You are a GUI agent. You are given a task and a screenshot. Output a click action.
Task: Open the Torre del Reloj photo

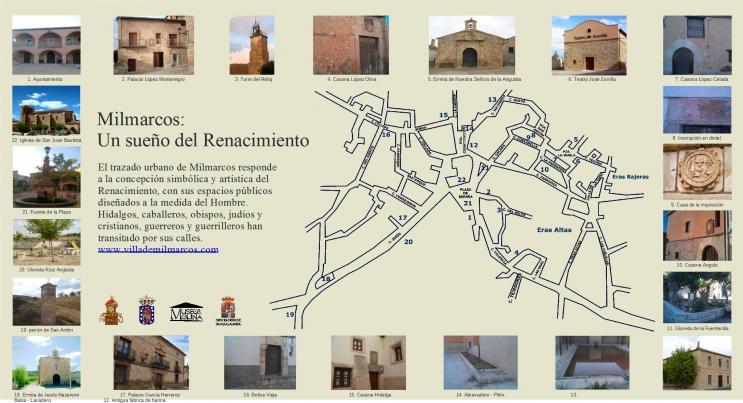pyautogui.click(x=251, y=45)
